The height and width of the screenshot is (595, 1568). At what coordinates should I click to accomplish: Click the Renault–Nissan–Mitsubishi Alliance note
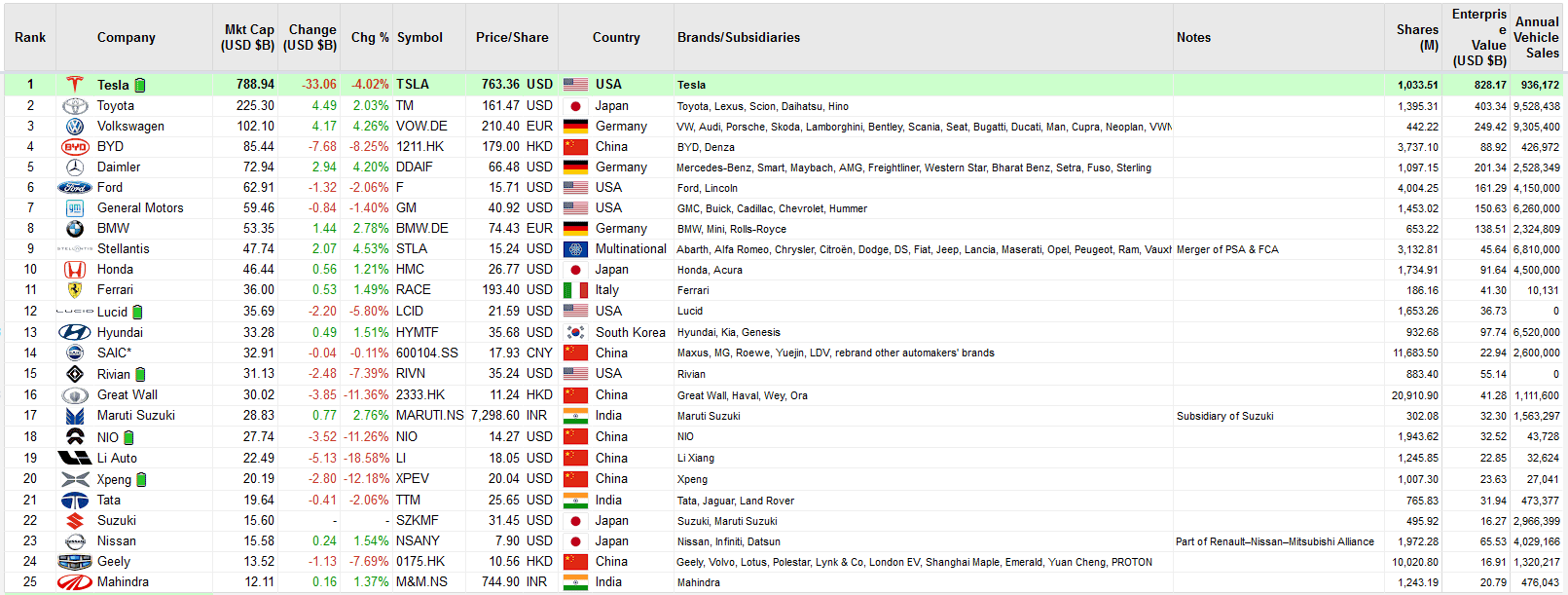tap(1275, 542)
